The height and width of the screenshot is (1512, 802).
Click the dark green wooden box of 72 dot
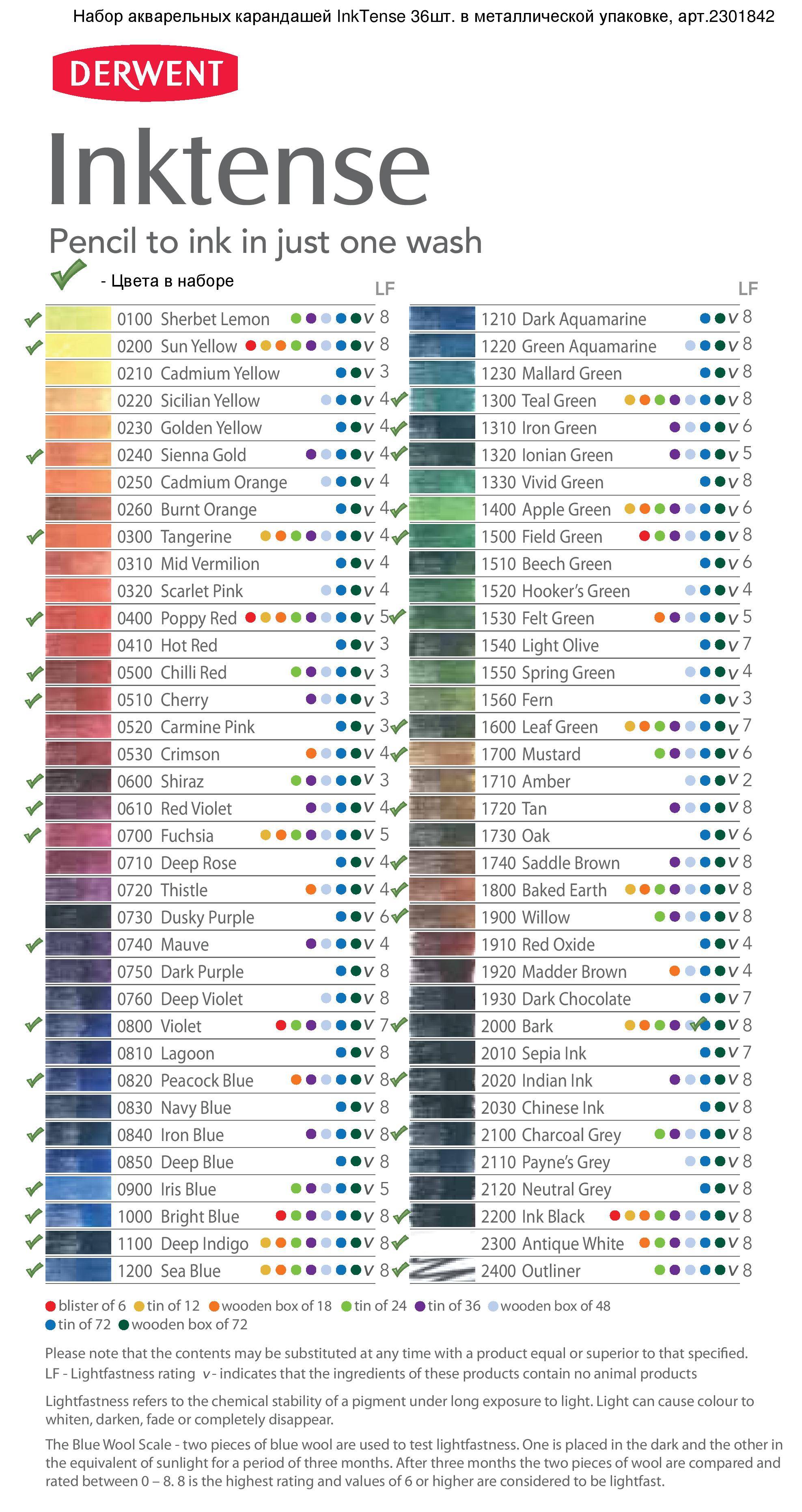(124, 1325)
